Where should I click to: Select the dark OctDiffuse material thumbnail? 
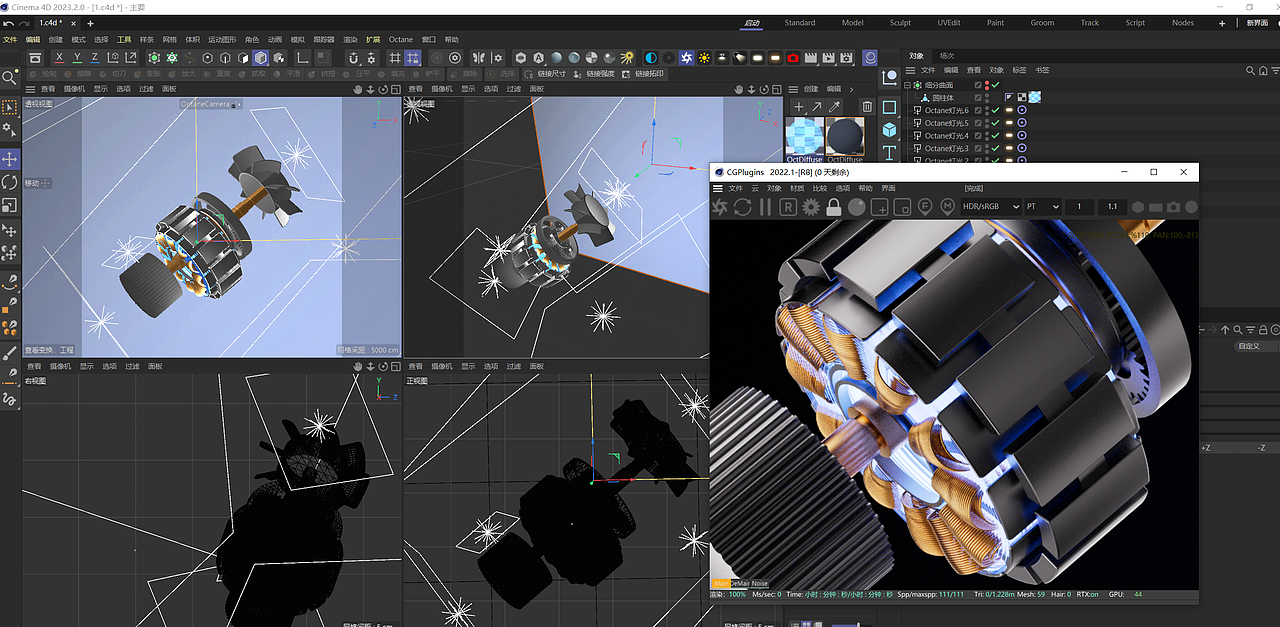(845, 139)
